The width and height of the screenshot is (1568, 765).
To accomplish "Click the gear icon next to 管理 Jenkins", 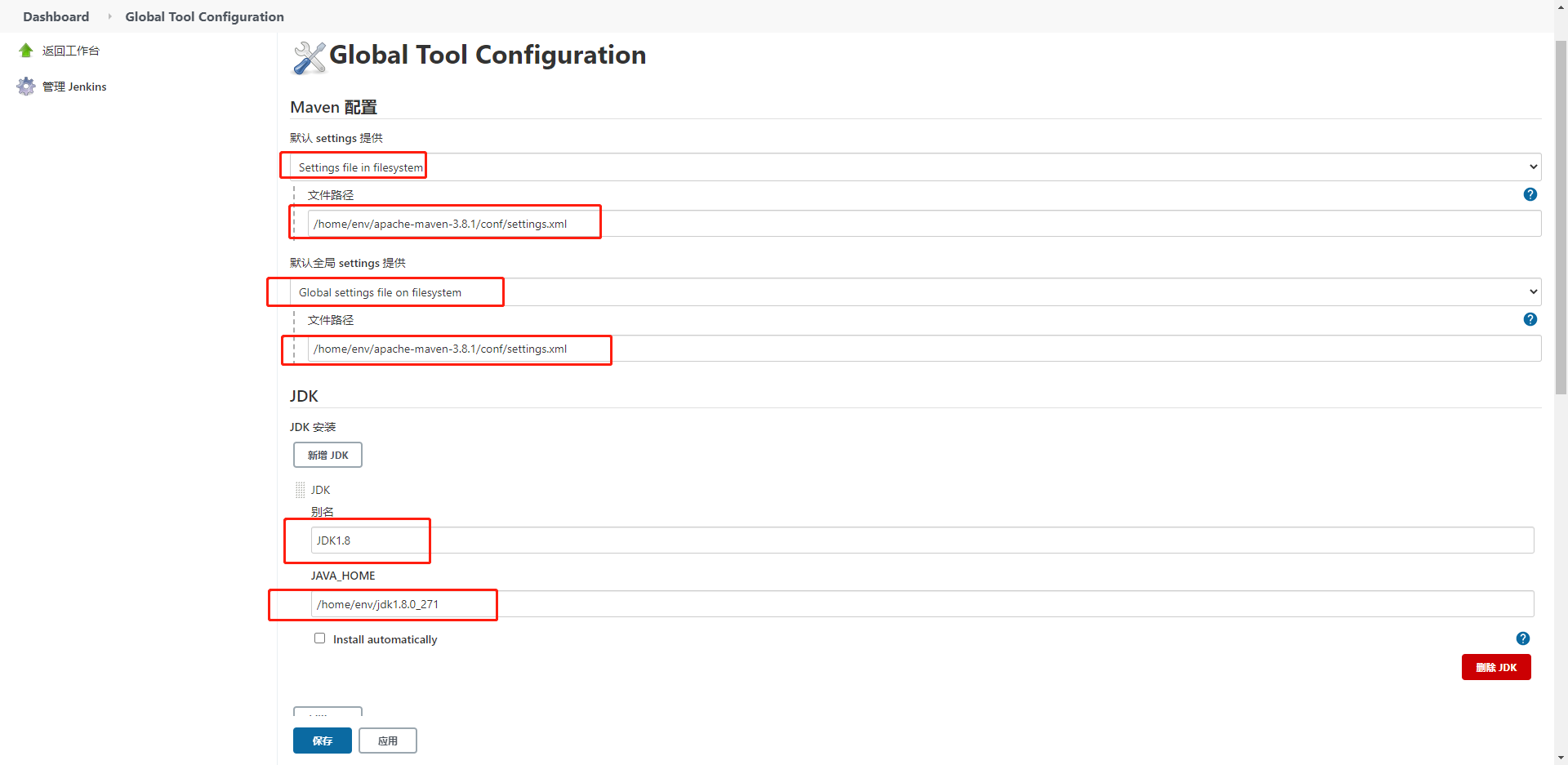I will click(25, 86).
